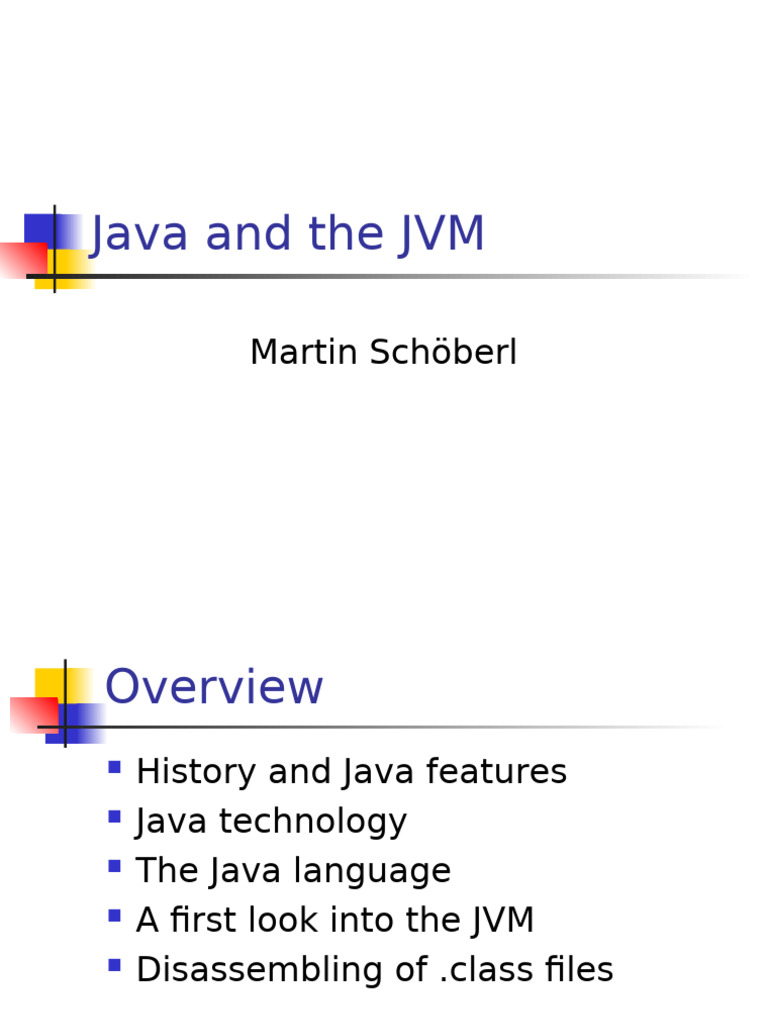Screen dimensions: 768x1024
Task: Click the "Java and the JVM" slide title
Action: click(x=288, y=235)
